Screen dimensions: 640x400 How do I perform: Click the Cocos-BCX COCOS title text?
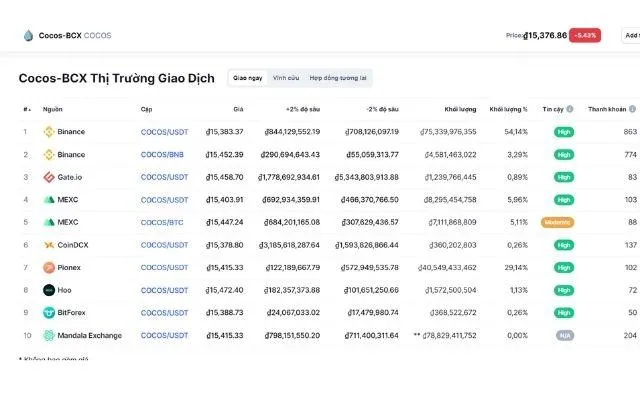coord(75,36)
